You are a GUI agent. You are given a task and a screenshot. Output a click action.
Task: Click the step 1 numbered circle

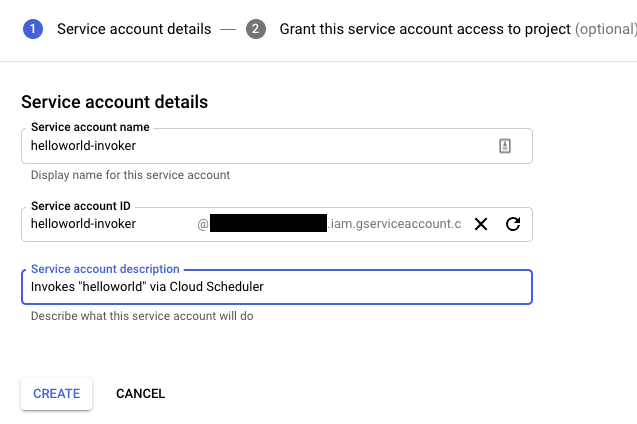32,29
